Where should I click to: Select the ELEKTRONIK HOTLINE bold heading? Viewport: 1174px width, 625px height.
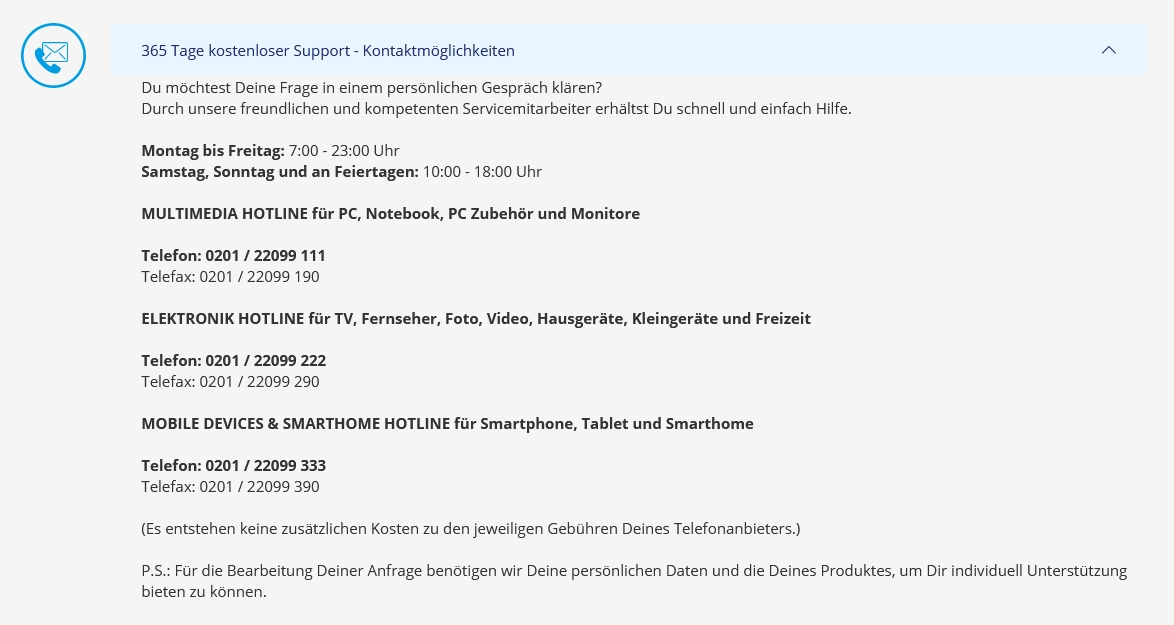pos(476,318)
